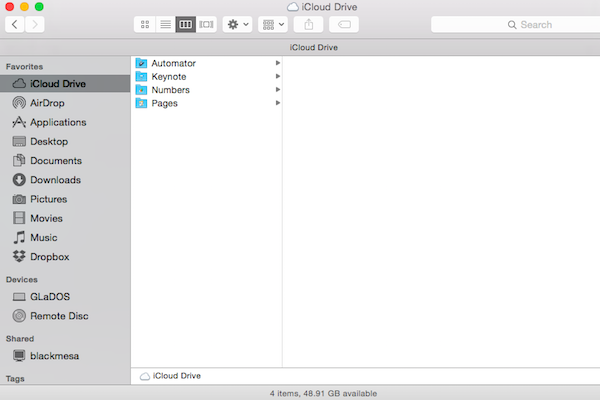Click the Downloads sidebar icon
Image resolution: width=600 pixels, height=400 pixels.
19,180
